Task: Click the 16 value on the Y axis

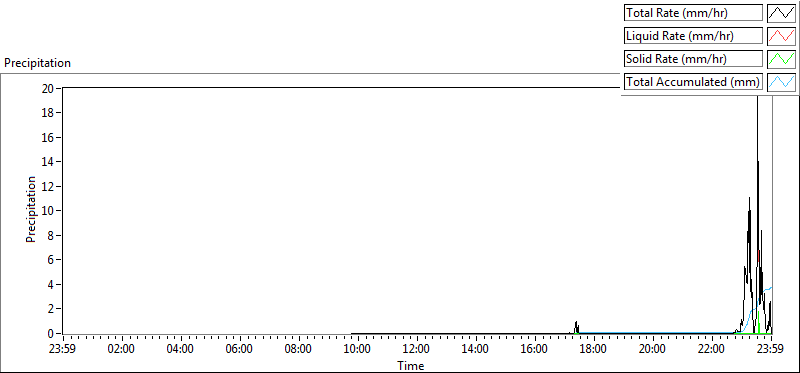Action: [48, 137]
